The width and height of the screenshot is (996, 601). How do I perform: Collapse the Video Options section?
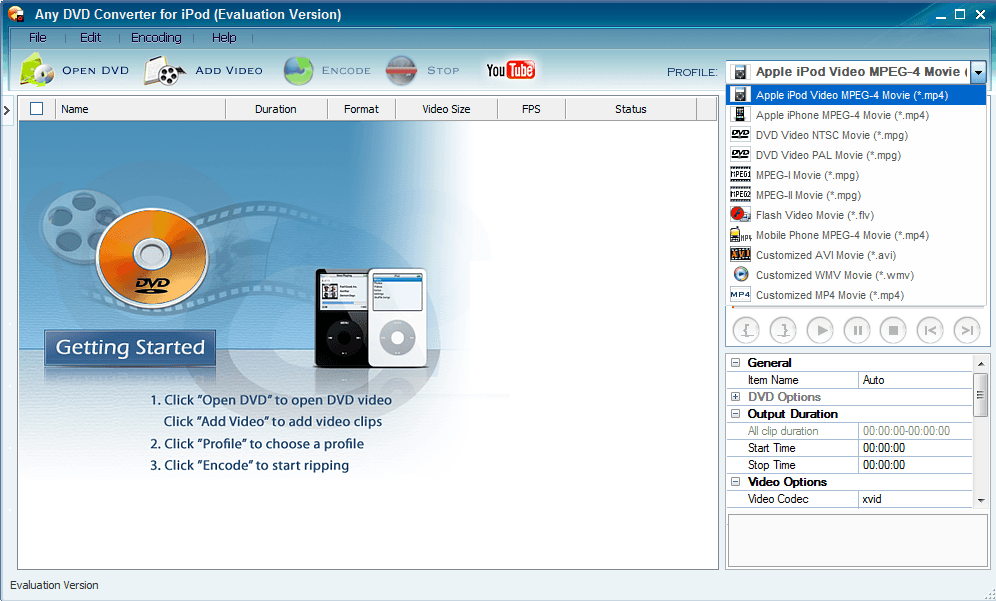coord(735,482)
